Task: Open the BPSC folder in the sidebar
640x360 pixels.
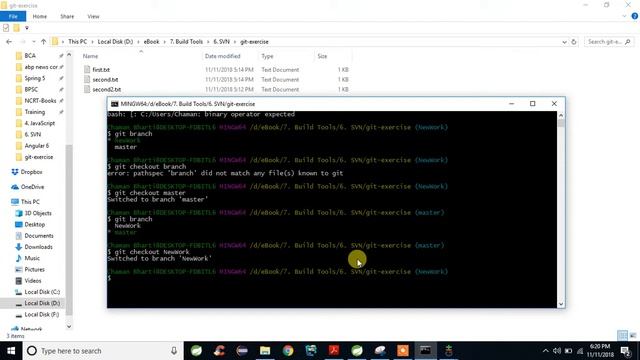Action: click(x=31, y=89)
